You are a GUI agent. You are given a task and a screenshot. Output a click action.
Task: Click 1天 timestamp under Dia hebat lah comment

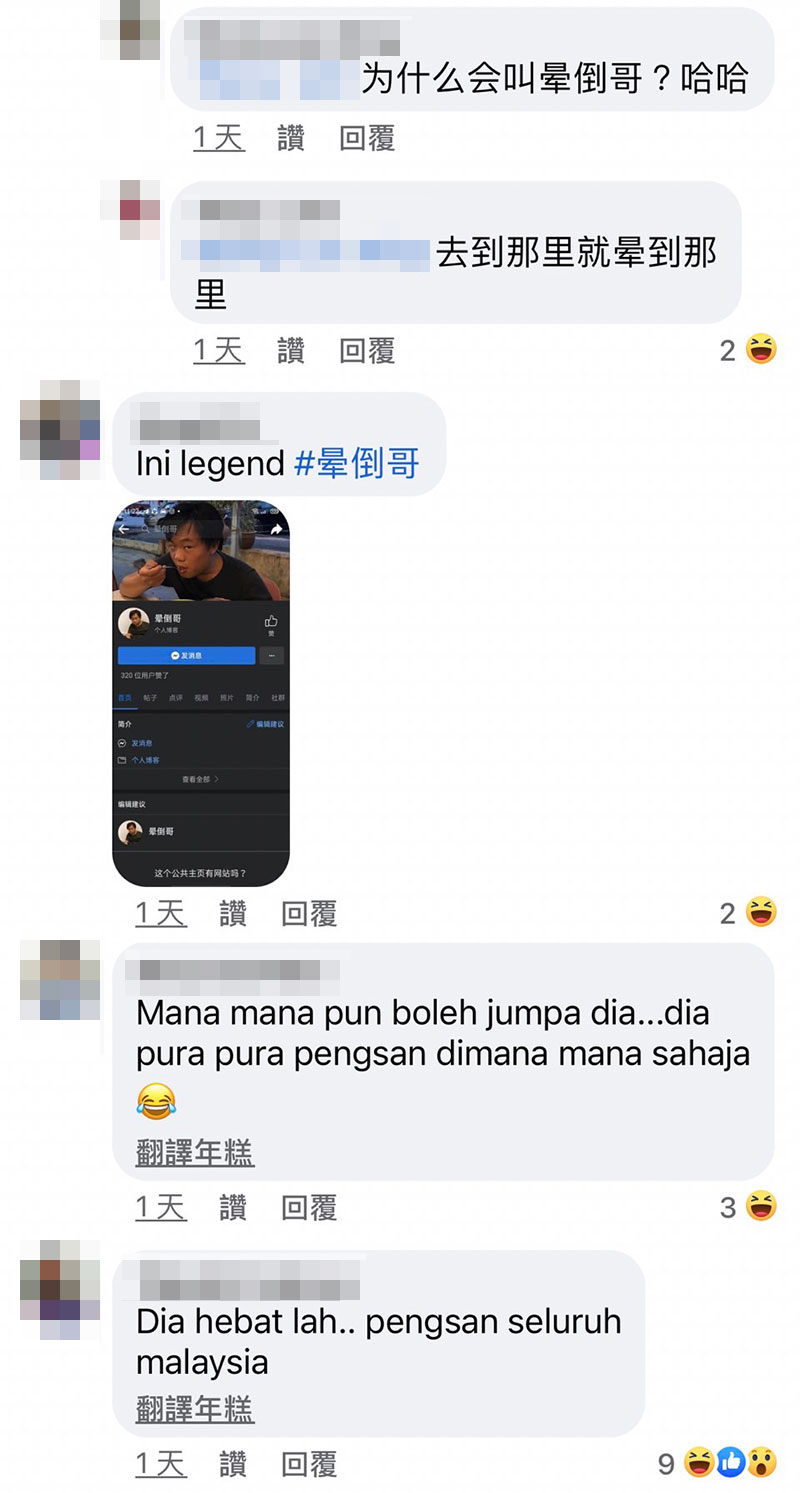(x=161, y=1464)
